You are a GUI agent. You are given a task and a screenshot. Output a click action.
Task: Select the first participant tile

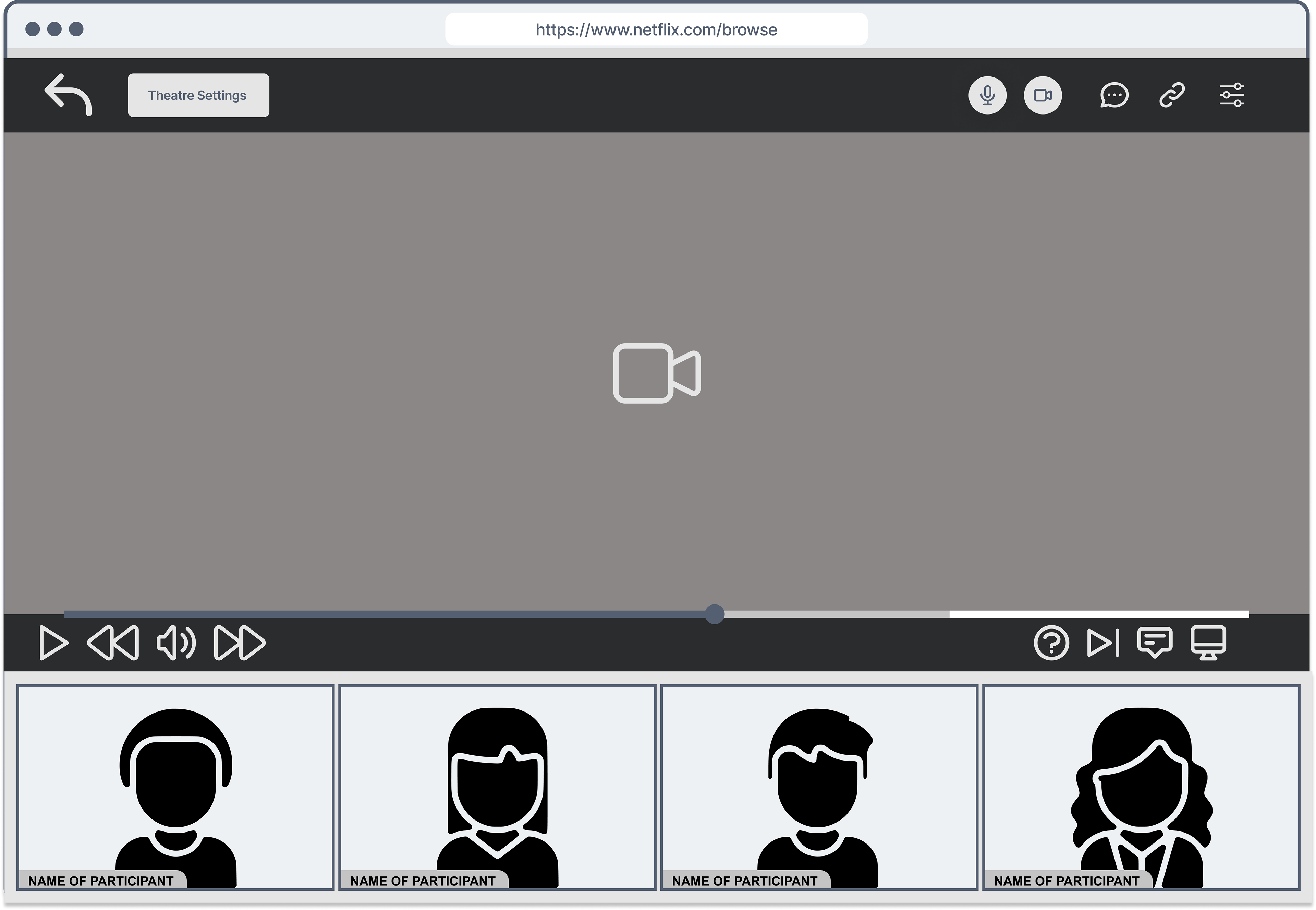coord(175,787)
